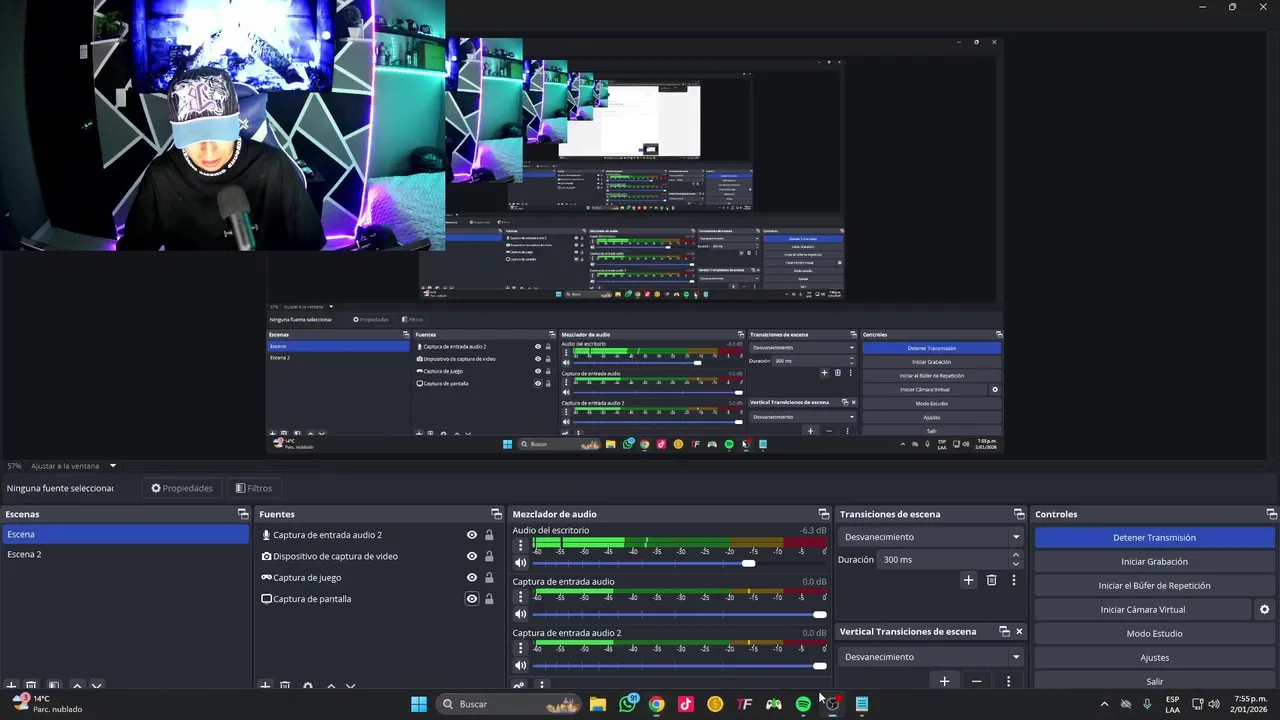Hide Dispositivo de captura de video source

coord(472,556)
